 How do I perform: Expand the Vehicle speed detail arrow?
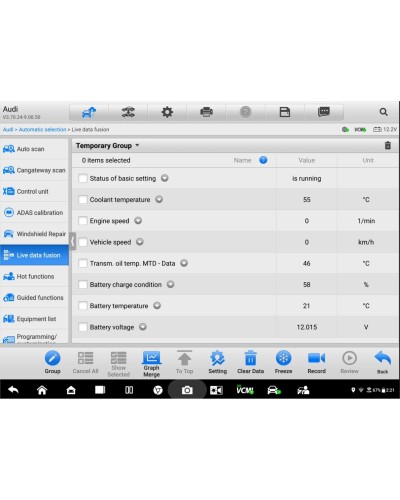(x=140, y=242)
